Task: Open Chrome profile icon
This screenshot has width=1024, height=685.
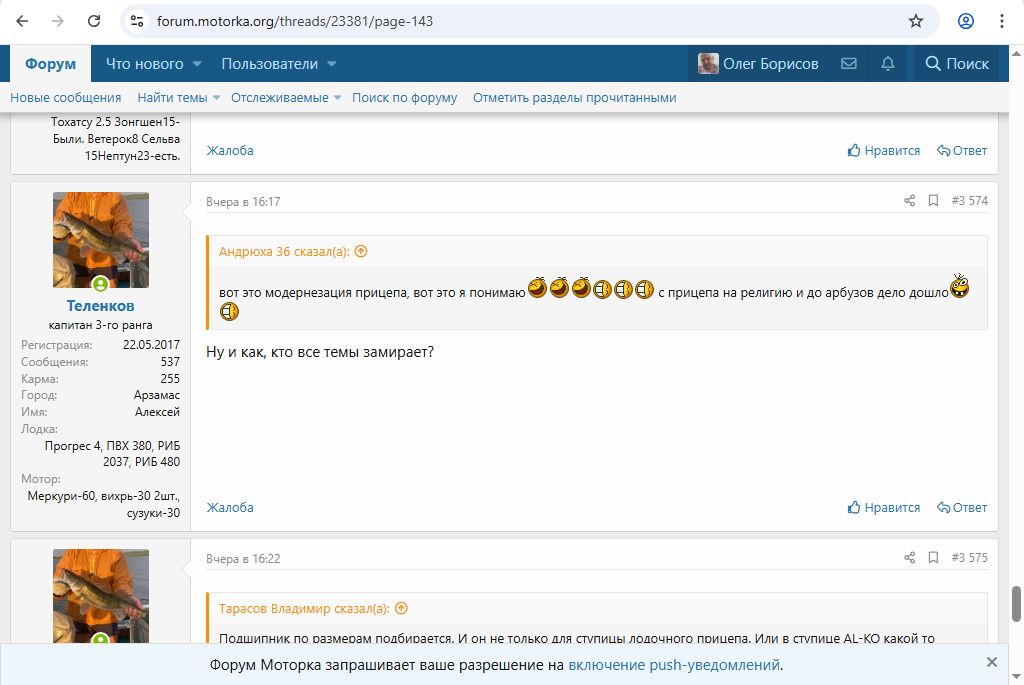Action: 966,21
